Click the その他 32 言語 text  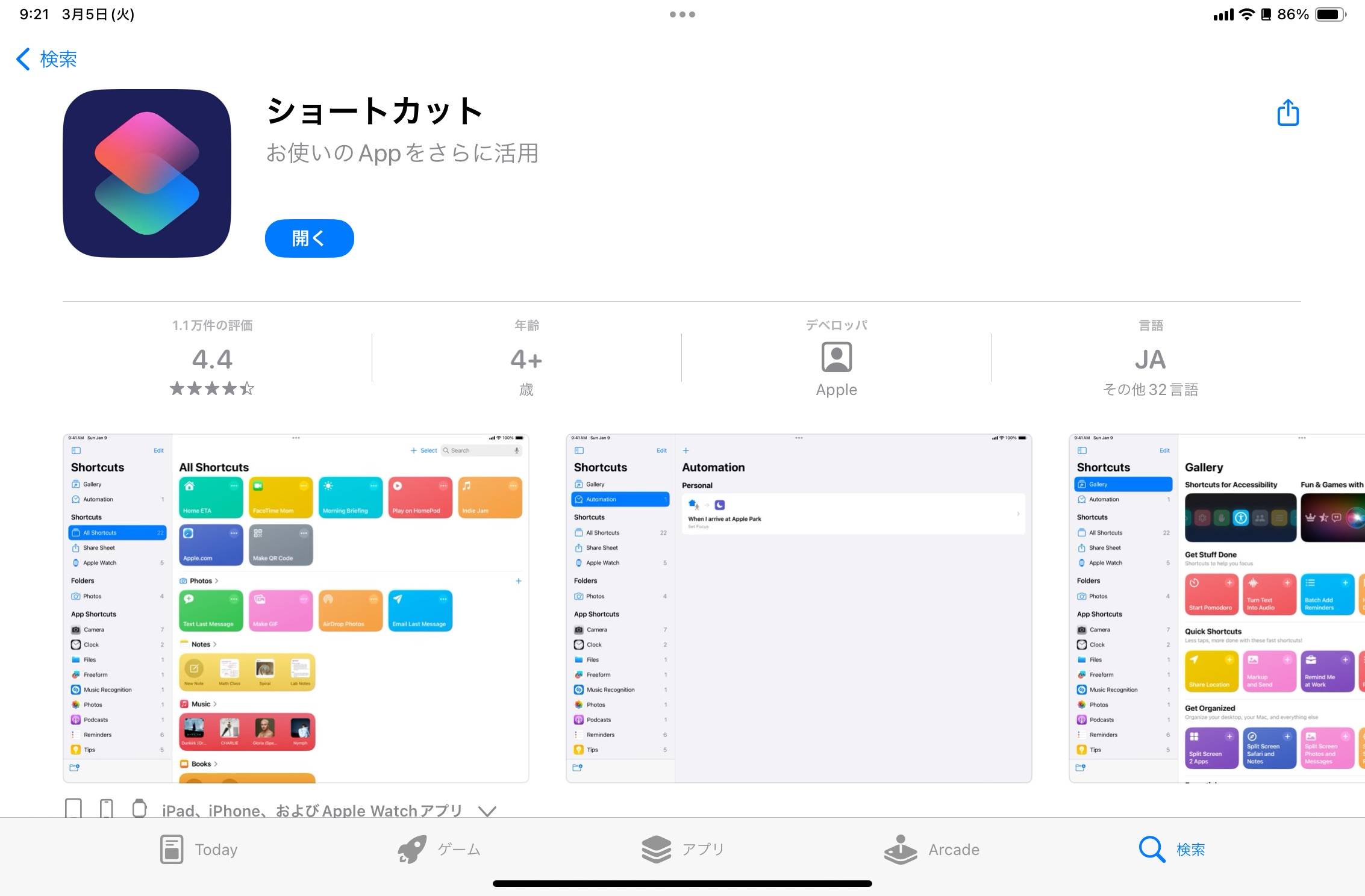pos(1150,390)
